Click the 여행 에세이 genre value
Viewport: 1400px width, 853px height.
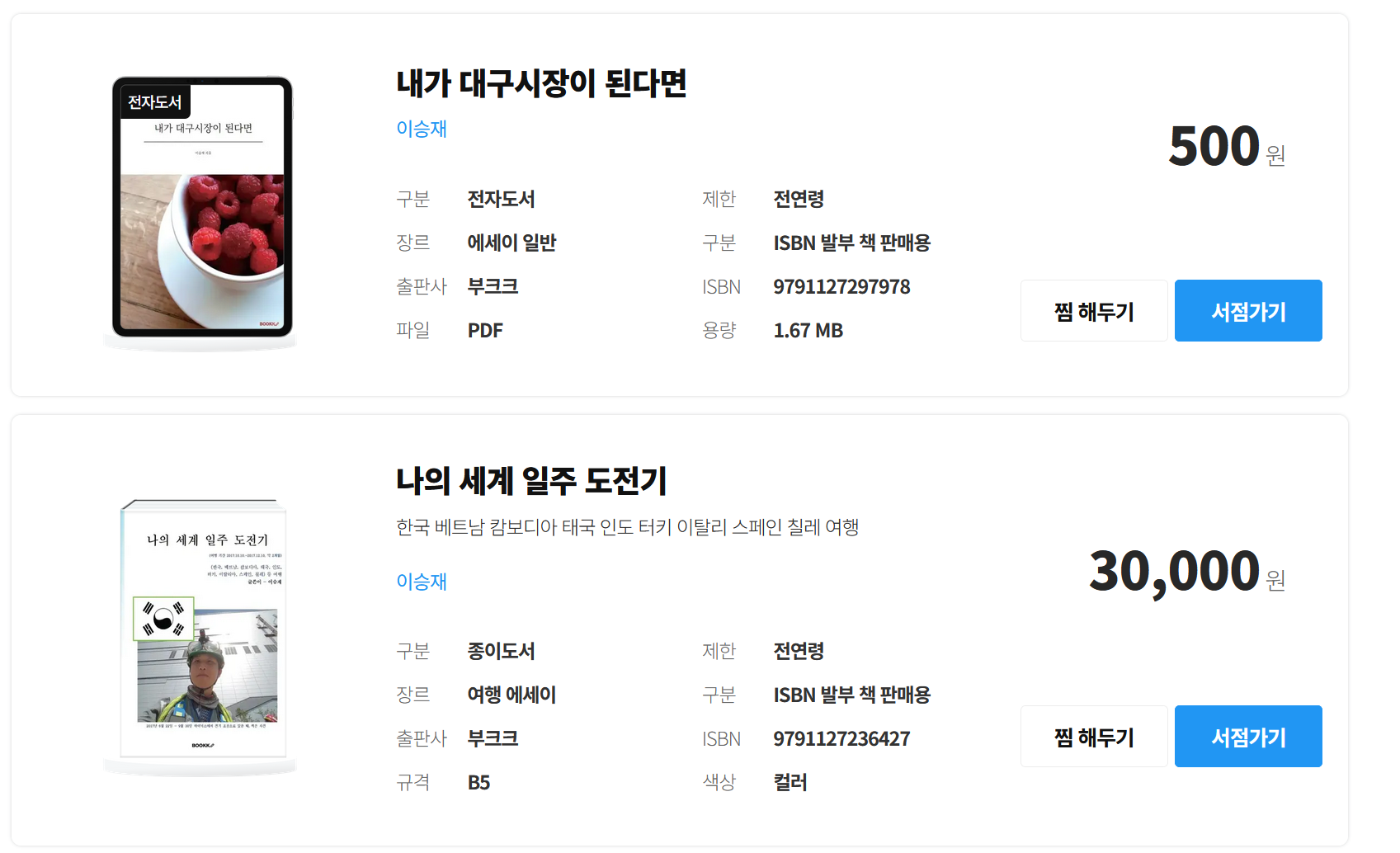click(511, 695)
